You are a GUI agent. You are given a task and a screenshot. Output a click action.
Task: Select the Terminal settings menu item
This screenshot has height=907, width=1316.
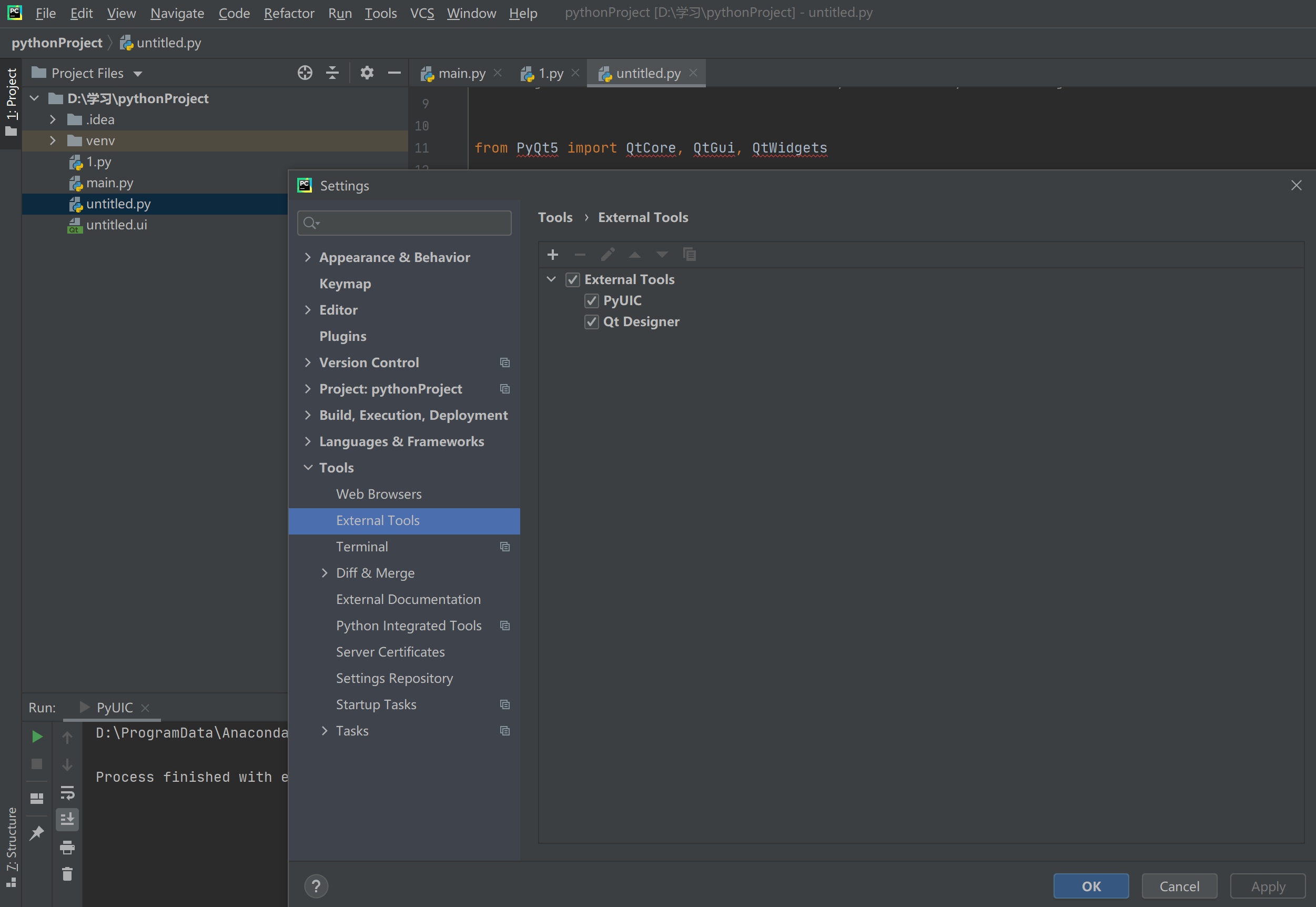coord(361,546)
